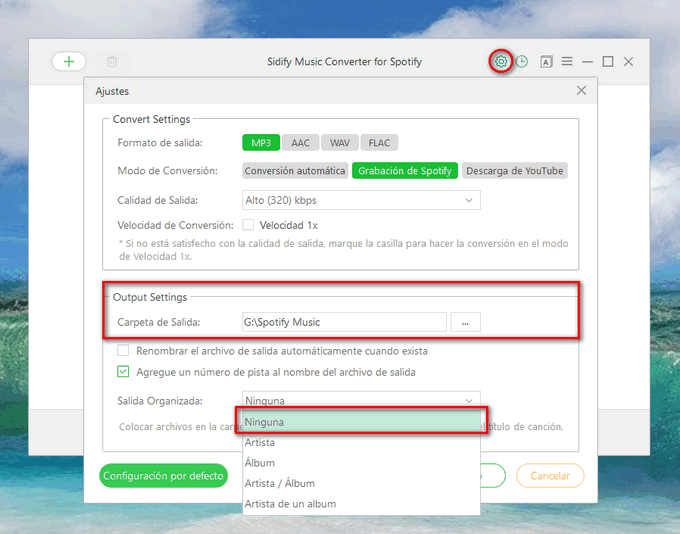Close the Sidify main window

[628, 62]
